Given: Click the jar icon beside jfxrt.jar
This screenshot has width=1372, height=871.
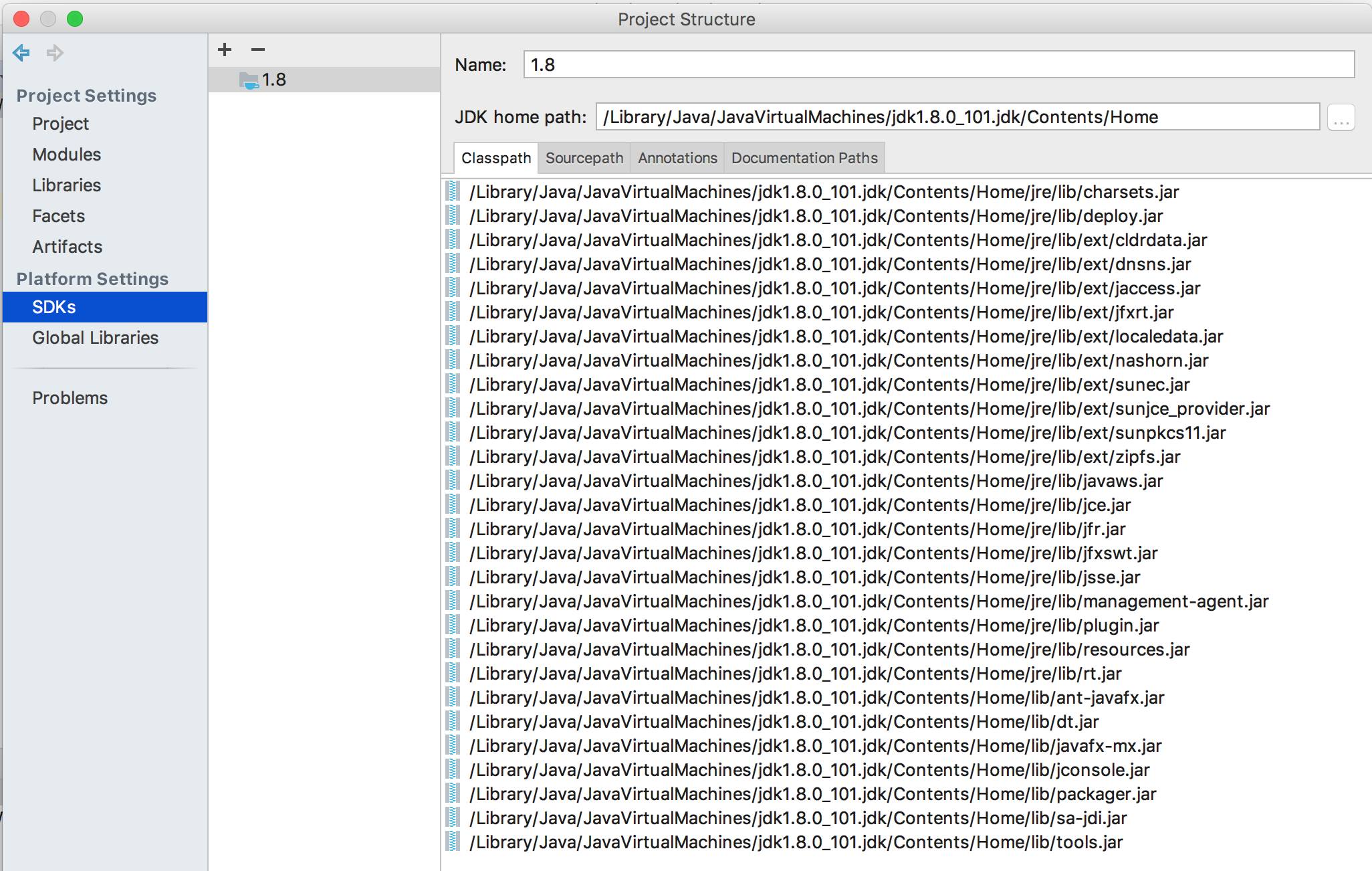Looking at the screenshot, I should tap(453, 312).
